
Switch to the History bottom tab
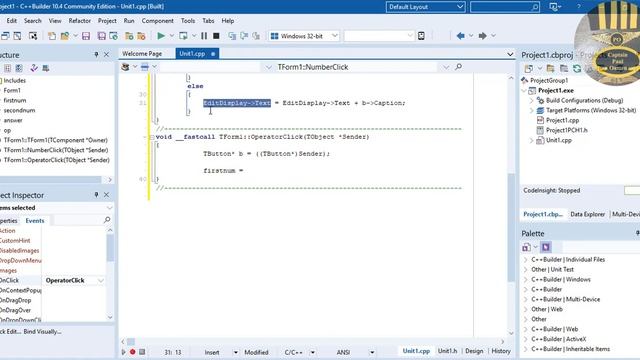pyautogui.click(x=501, y=351)
